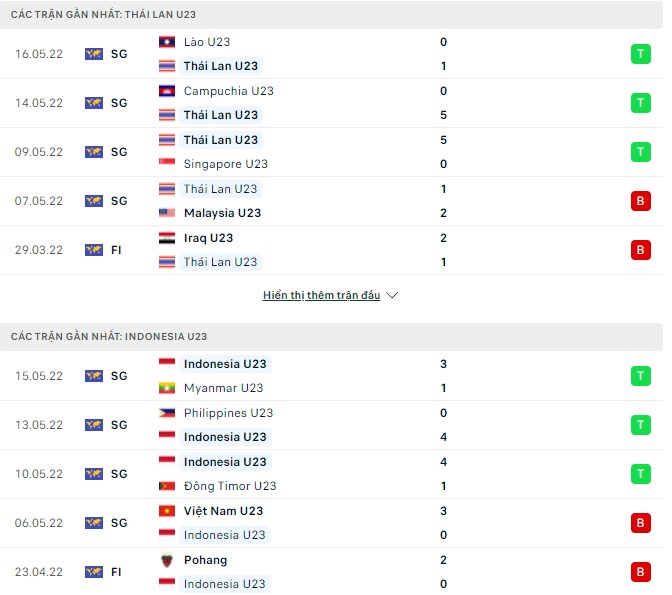Click green T badge for Lào U23 match
Viewport: 672px width, 595px height.
[x=640, y=54]
